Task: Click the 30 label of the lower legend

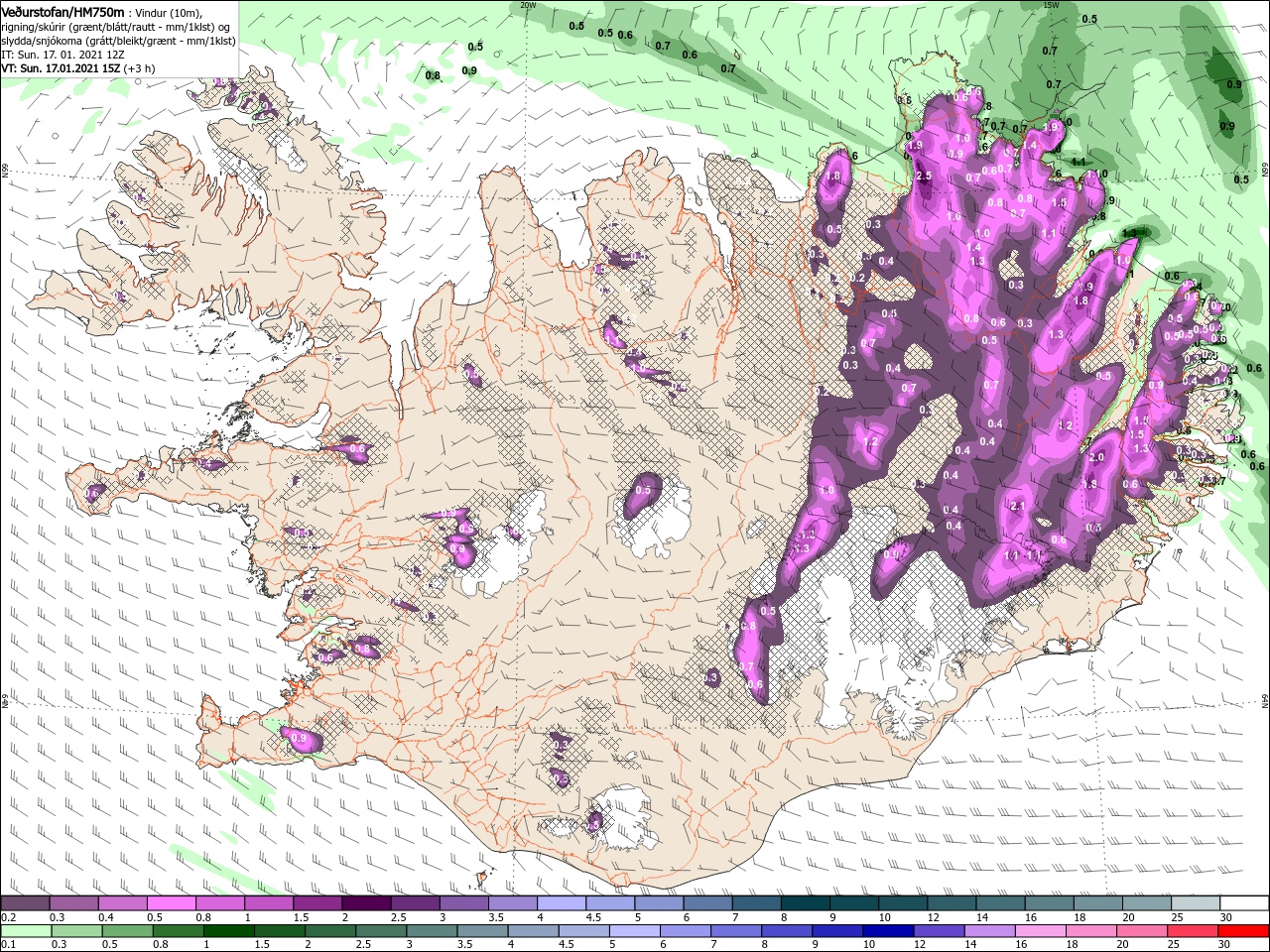Action: pos(1223,944)
